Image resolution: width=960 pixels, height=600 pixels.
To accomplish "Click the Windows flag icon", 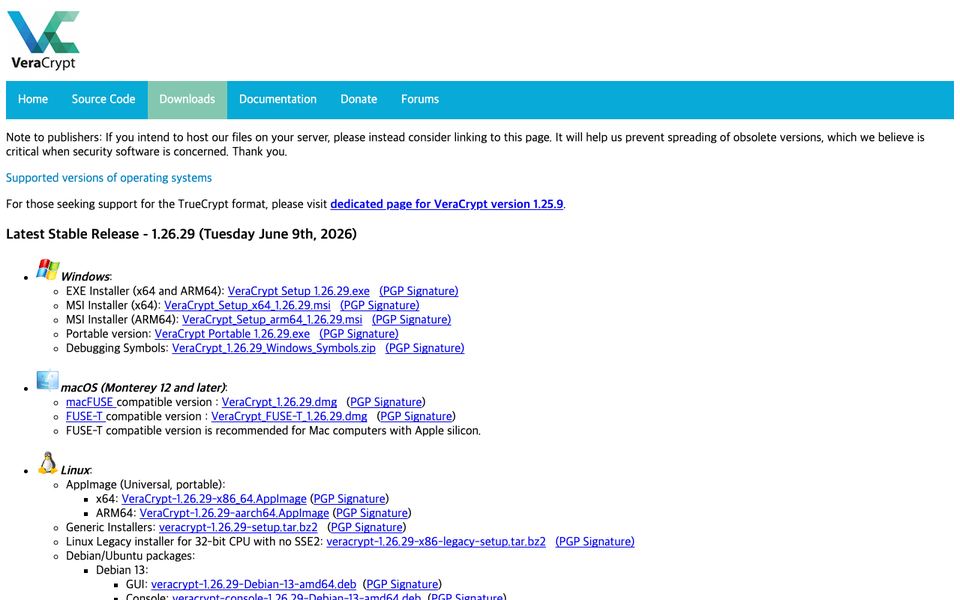I will (47, 269).
